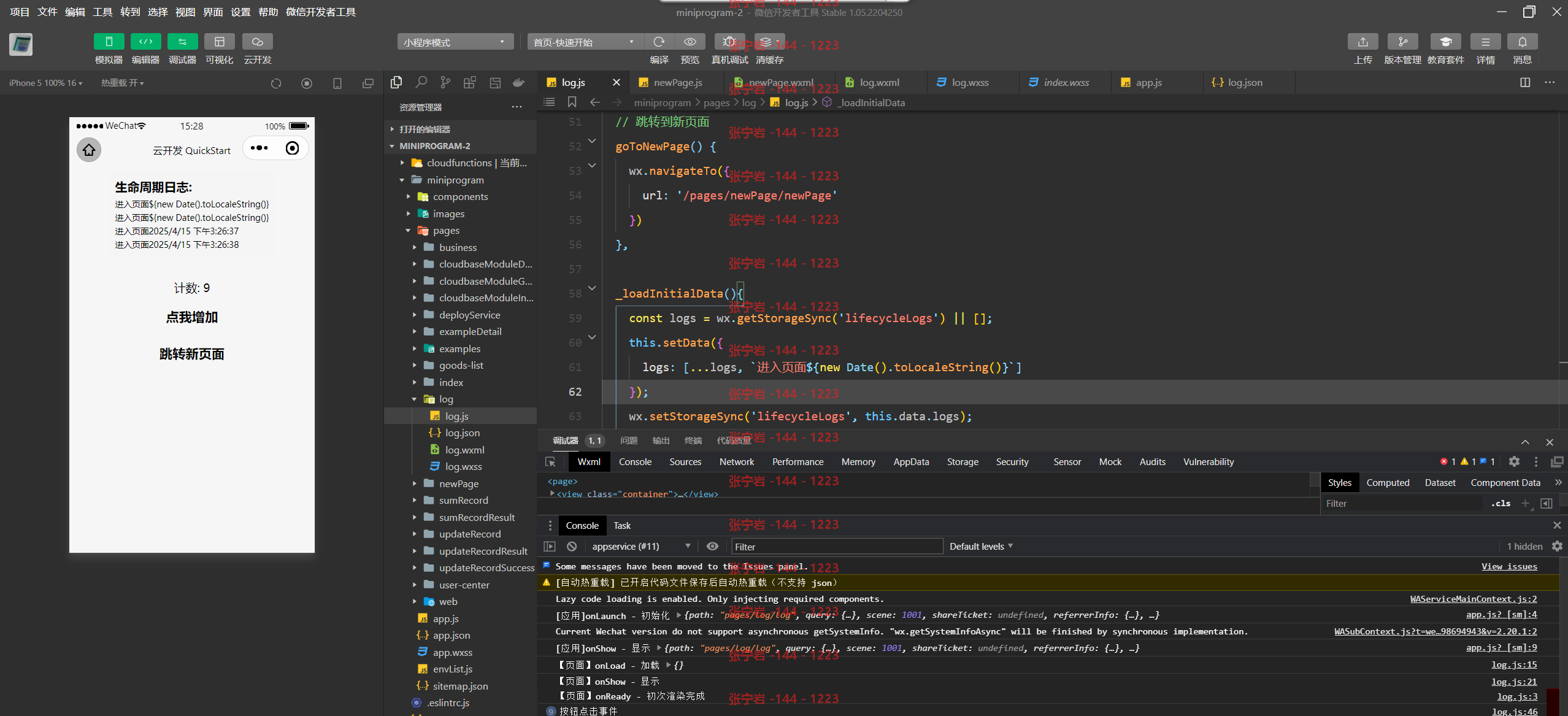Image resolution: width=1568 pixels, height=716 pixels.
Task: Toggle the console sidebar panel icon
Action: coord(550,546)
